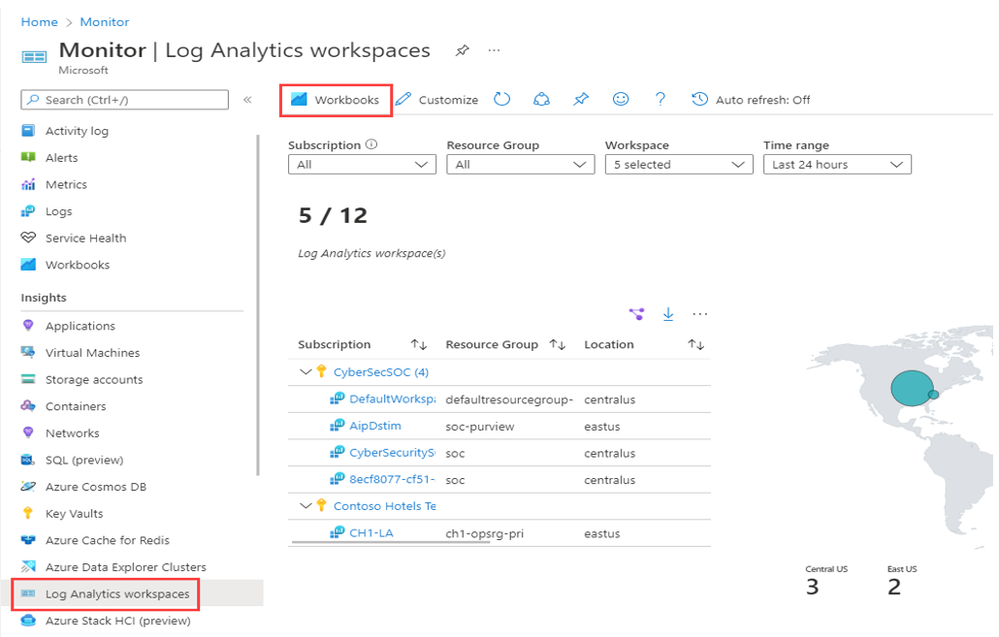Image resolution: width=999 pixels, height=637 pixels.
Task: Open Contoso Hotels Te subscription link
Action: (x=385, y=506)
